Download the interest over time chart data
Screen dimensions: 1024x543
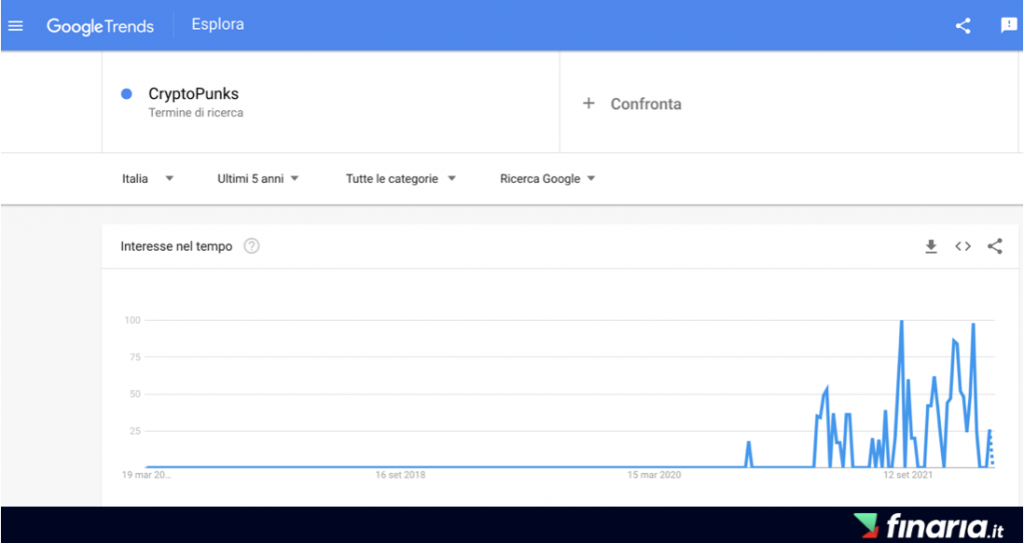pyautogui.click(x=931, y=246)
